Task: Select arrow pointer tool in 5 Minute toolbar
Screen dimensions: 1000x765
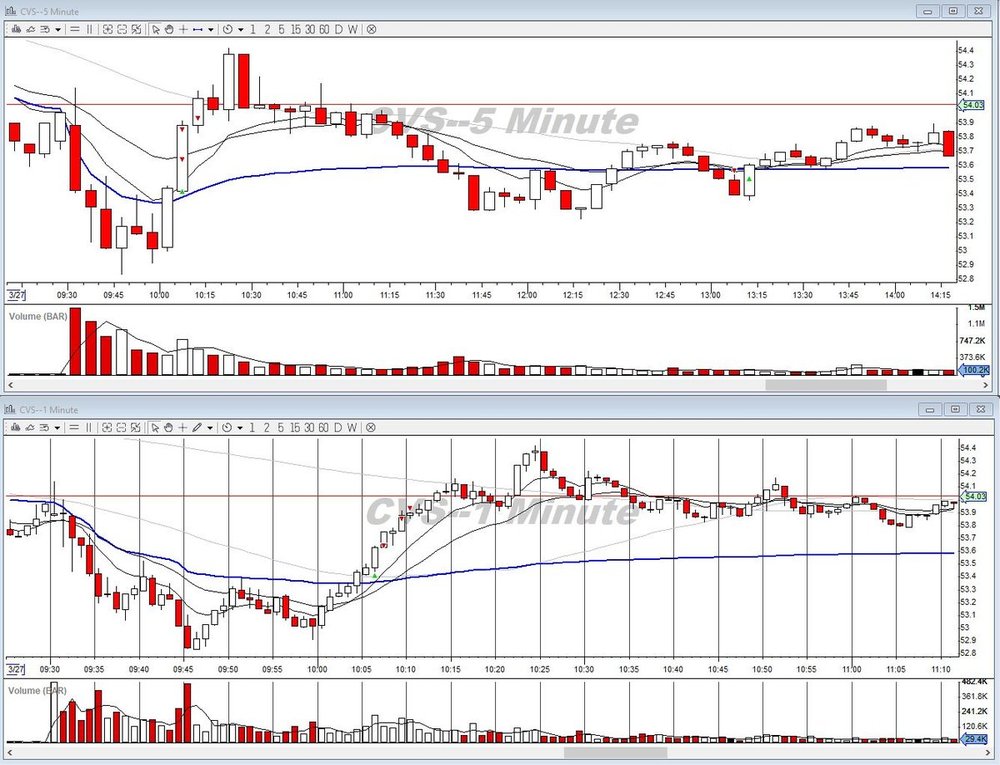Action: (156, 29)
